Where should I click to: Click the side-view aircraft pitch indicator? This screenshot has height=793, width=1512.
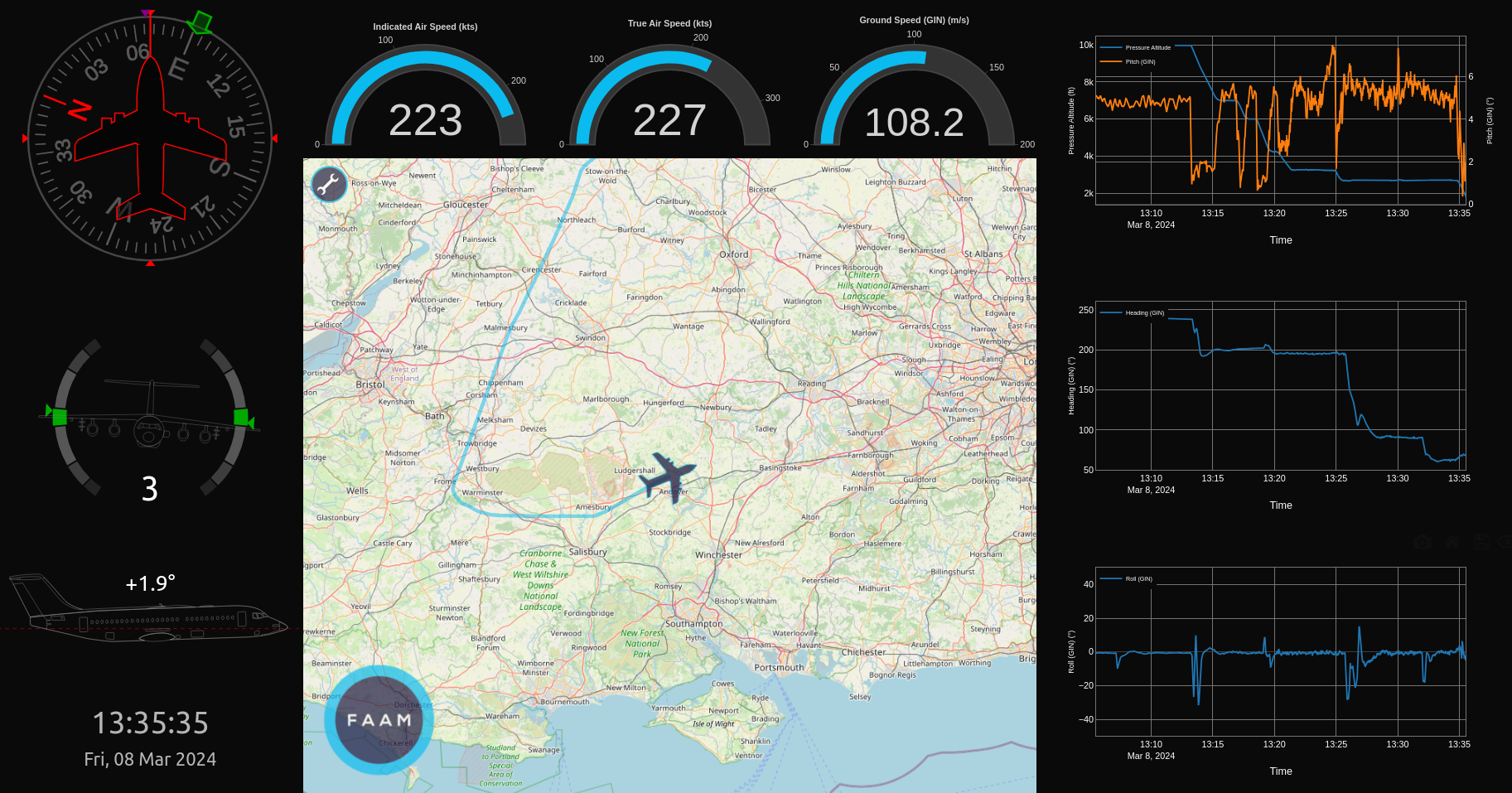(x=149, y=618)
